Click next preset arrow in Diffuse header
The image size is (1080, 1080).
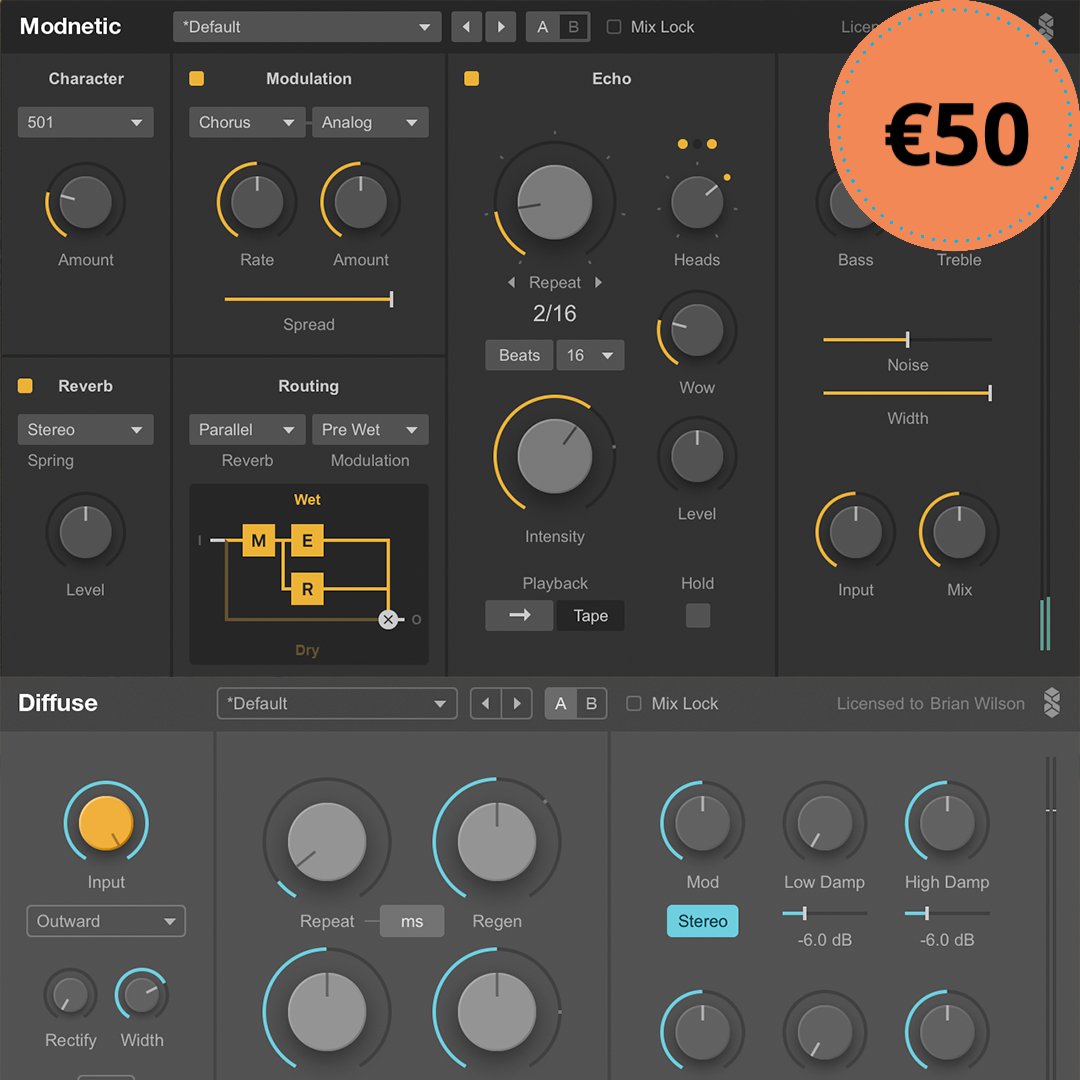tap(517, 703)
